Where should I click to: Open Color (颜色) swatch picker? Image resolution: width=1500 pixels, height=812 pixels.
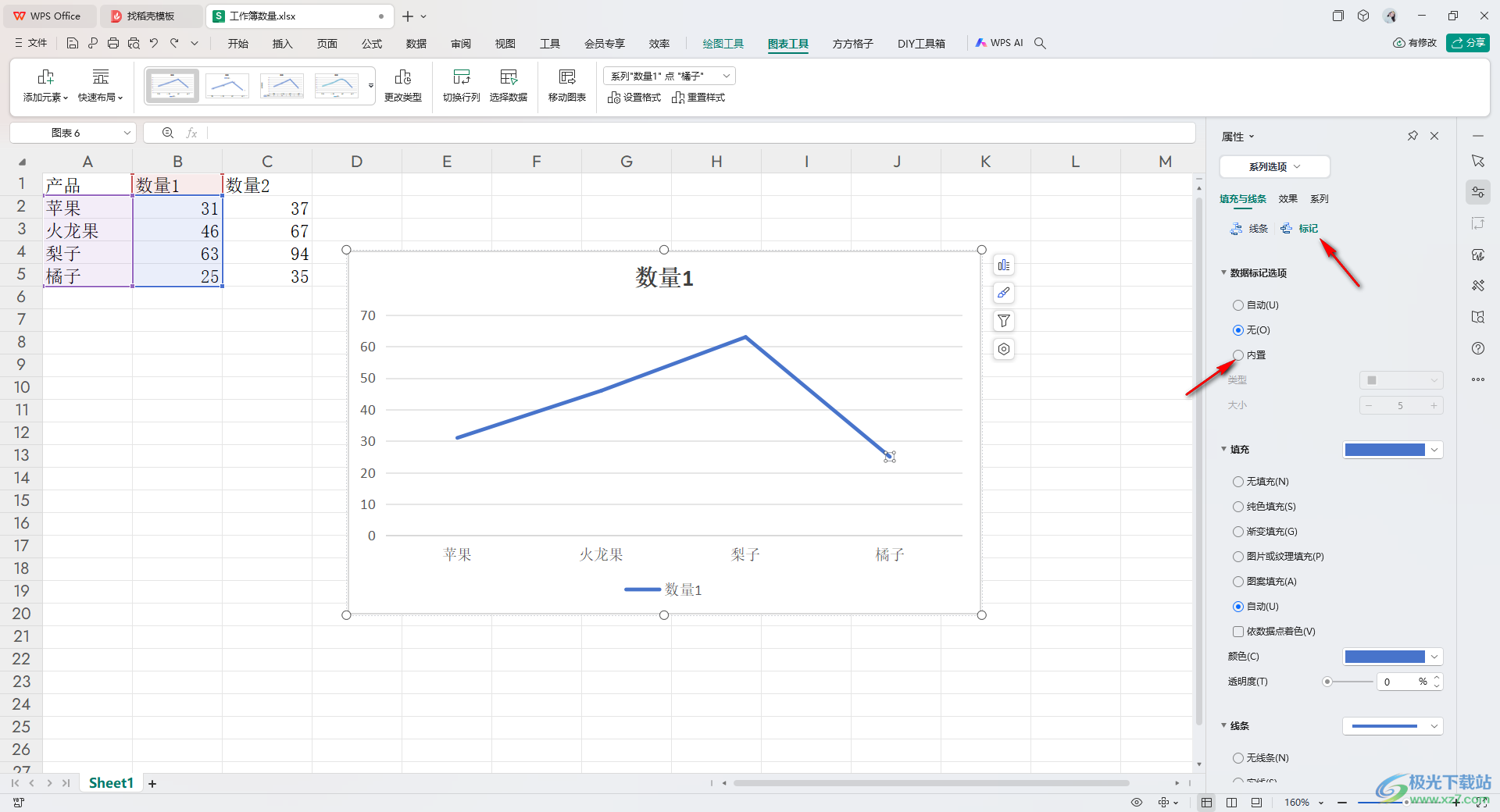[1392, 657]
